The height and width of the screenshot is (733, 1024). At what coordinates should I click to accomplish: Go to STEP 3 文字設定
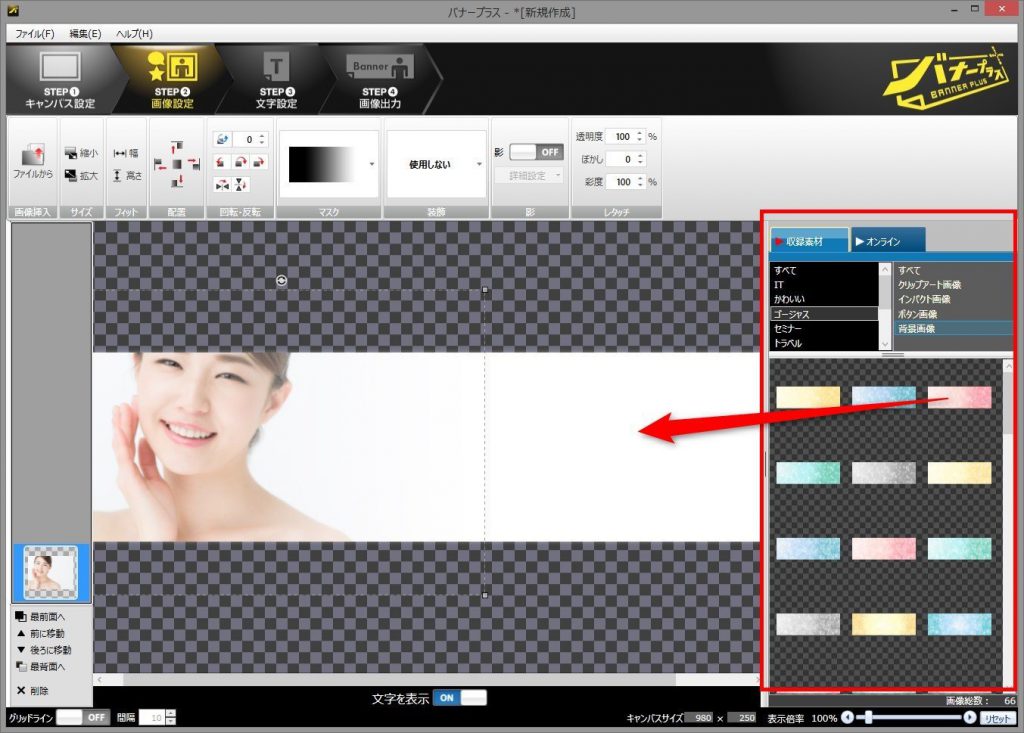[276, 79]
